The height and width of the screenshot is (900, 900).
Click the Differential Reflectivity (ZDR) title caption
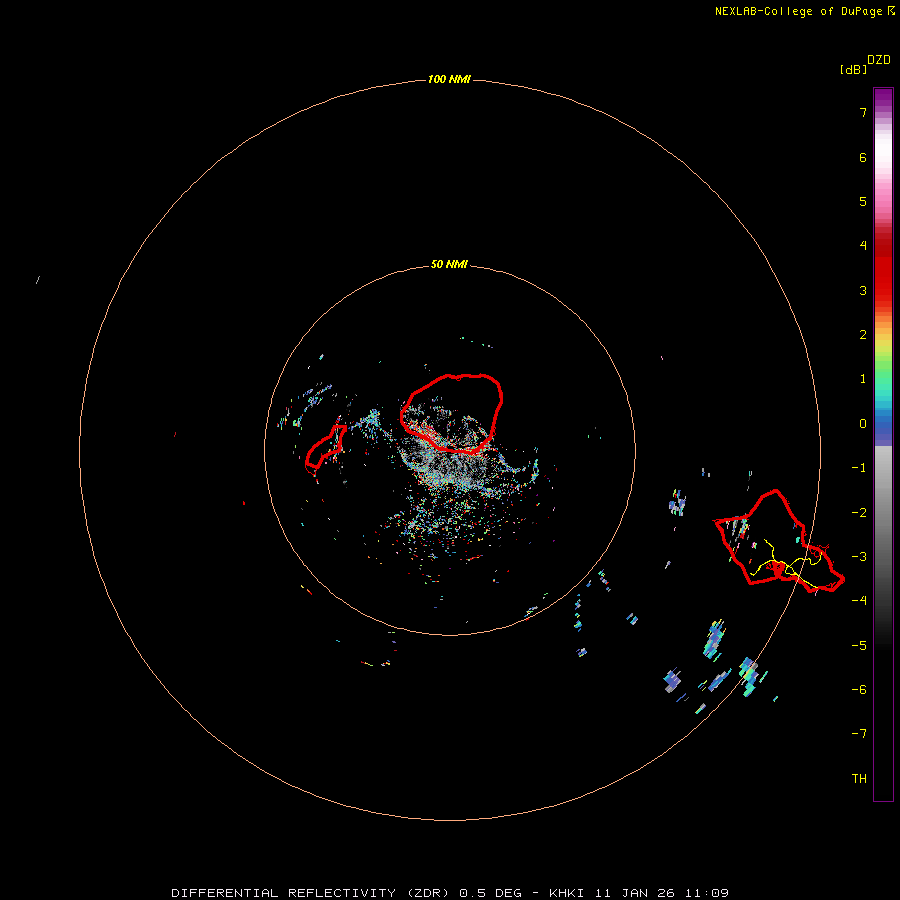(x=450, y=893)
